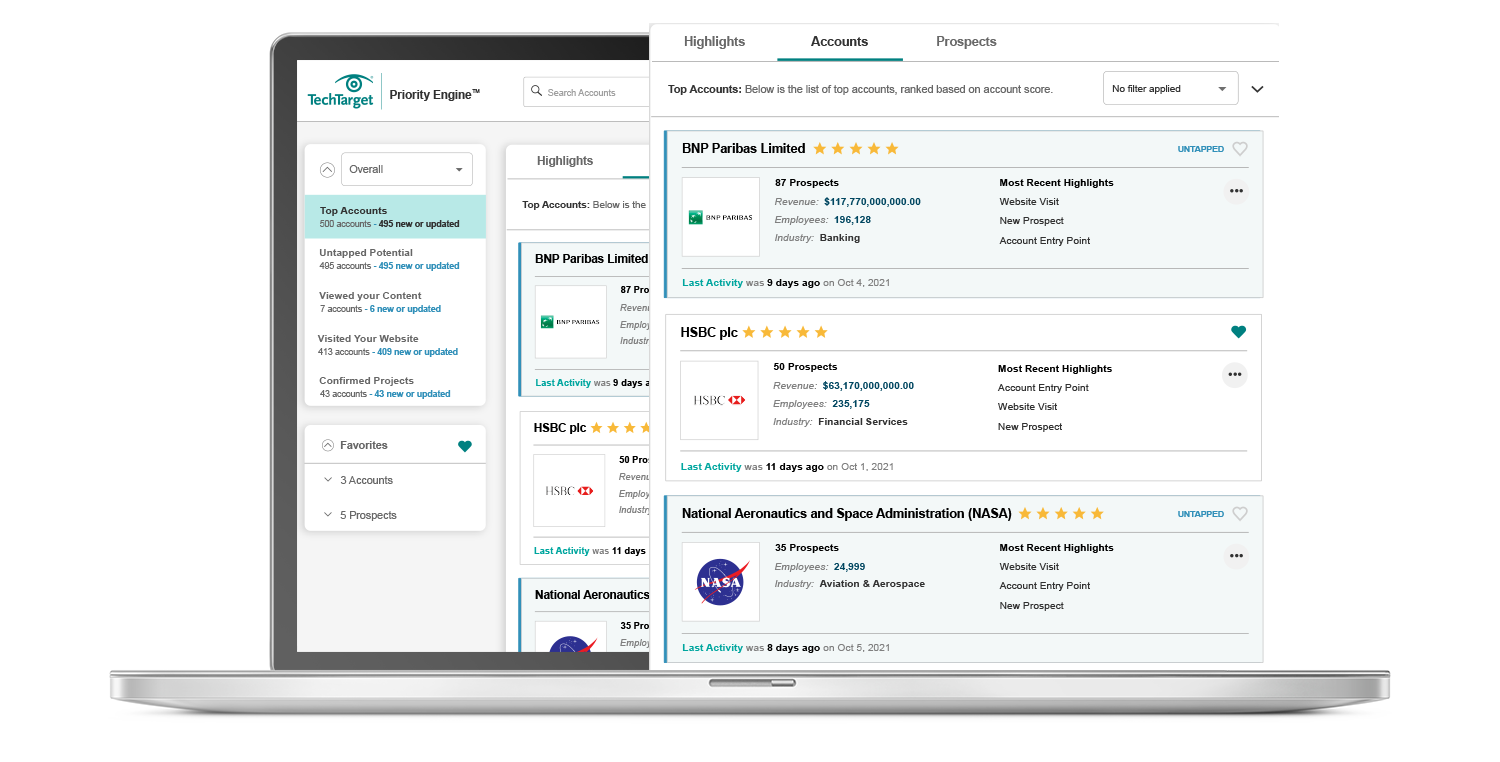Click the search magnifier icon
The width and height of the screenshot is (1500, 762).
click(537, 92)
